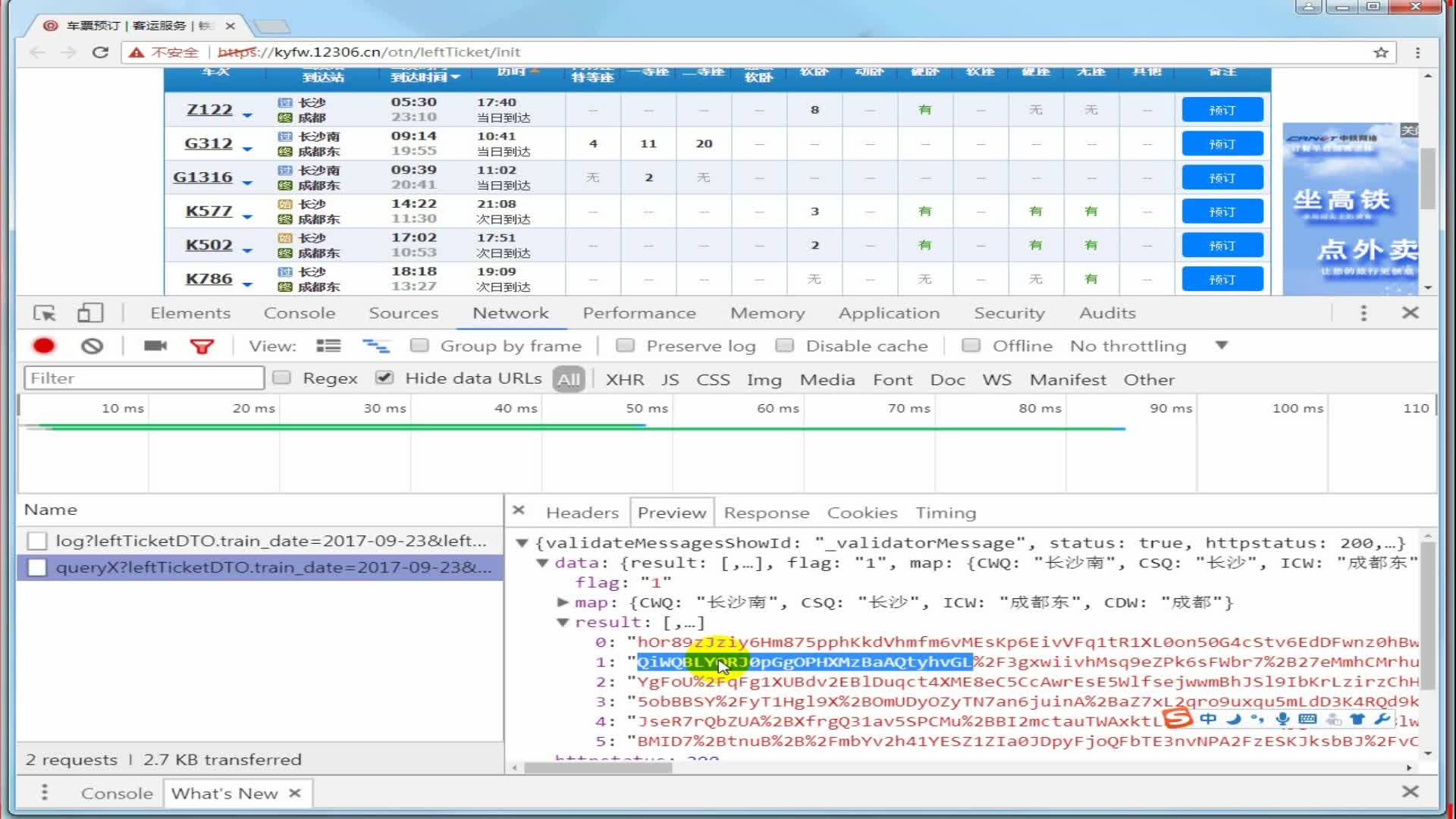The width and height of the screenshot is (1456, 819).
Task: Switch to the Console panel tab
Action: pyautogui.click(x=299, y=313)
